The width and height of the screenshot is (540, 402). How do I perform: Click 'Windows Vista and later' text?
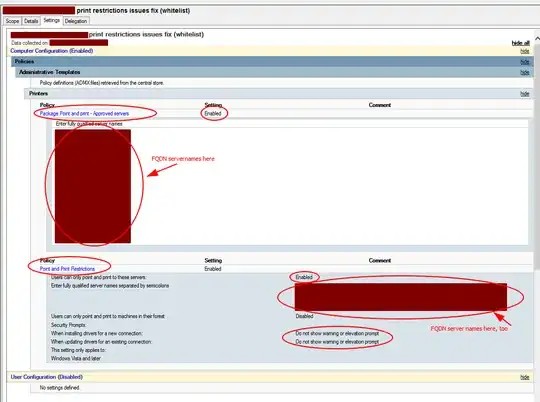76,358
